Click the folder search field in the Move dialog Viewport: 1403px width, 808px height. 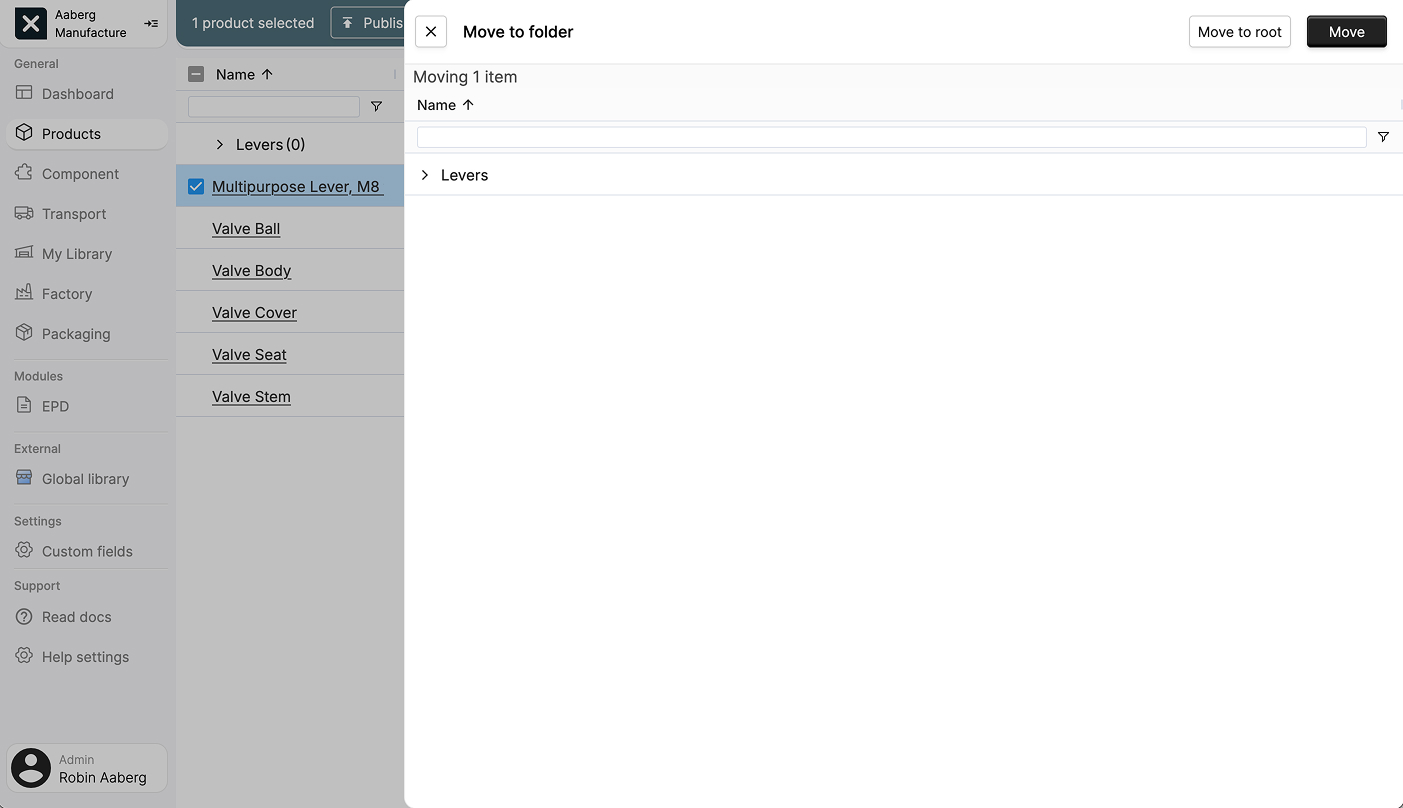click(890, 137)
